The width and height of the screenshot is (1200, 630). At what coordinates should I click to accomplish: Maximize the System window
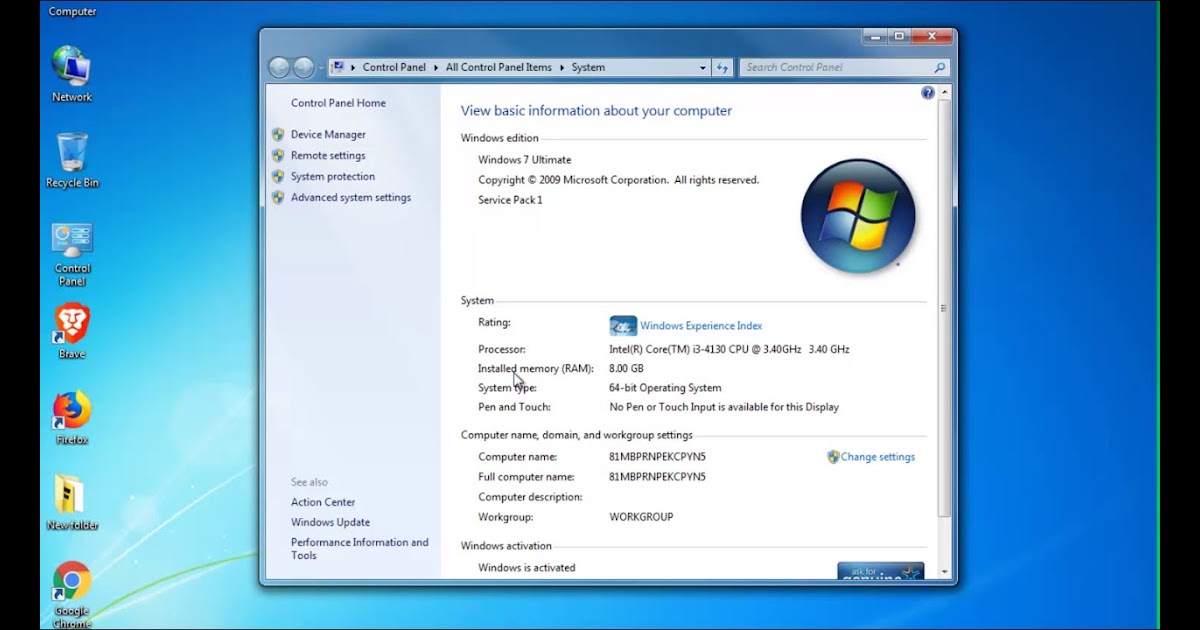pos(899,36)
